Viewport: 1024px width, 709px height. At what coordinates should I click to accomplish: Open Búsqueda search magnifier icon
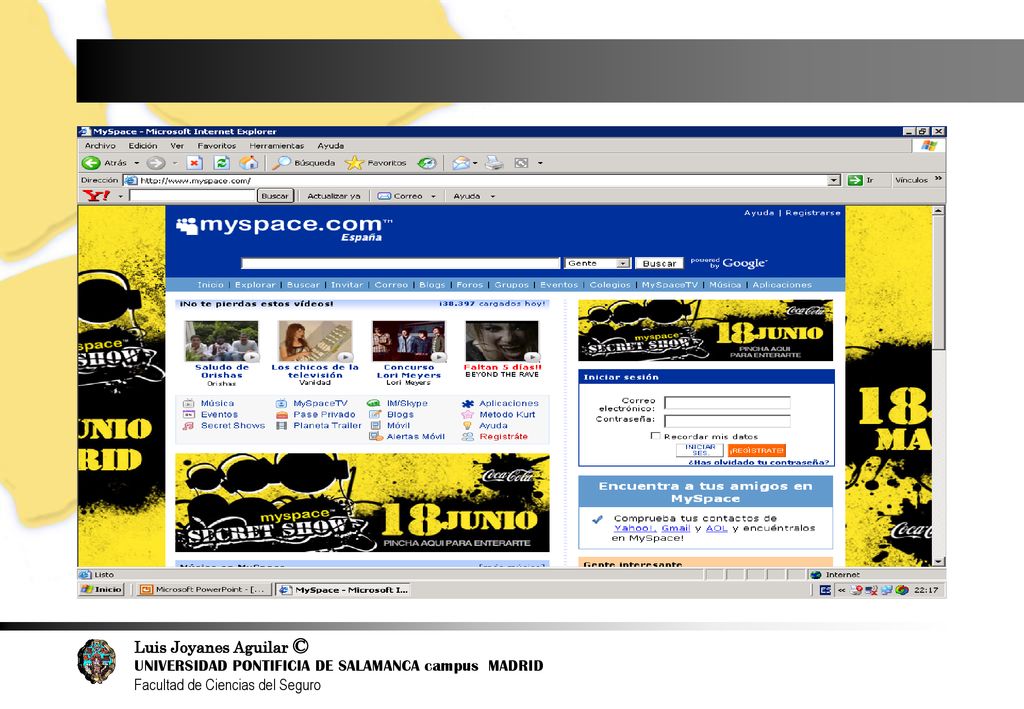click(x=281, y=163)
